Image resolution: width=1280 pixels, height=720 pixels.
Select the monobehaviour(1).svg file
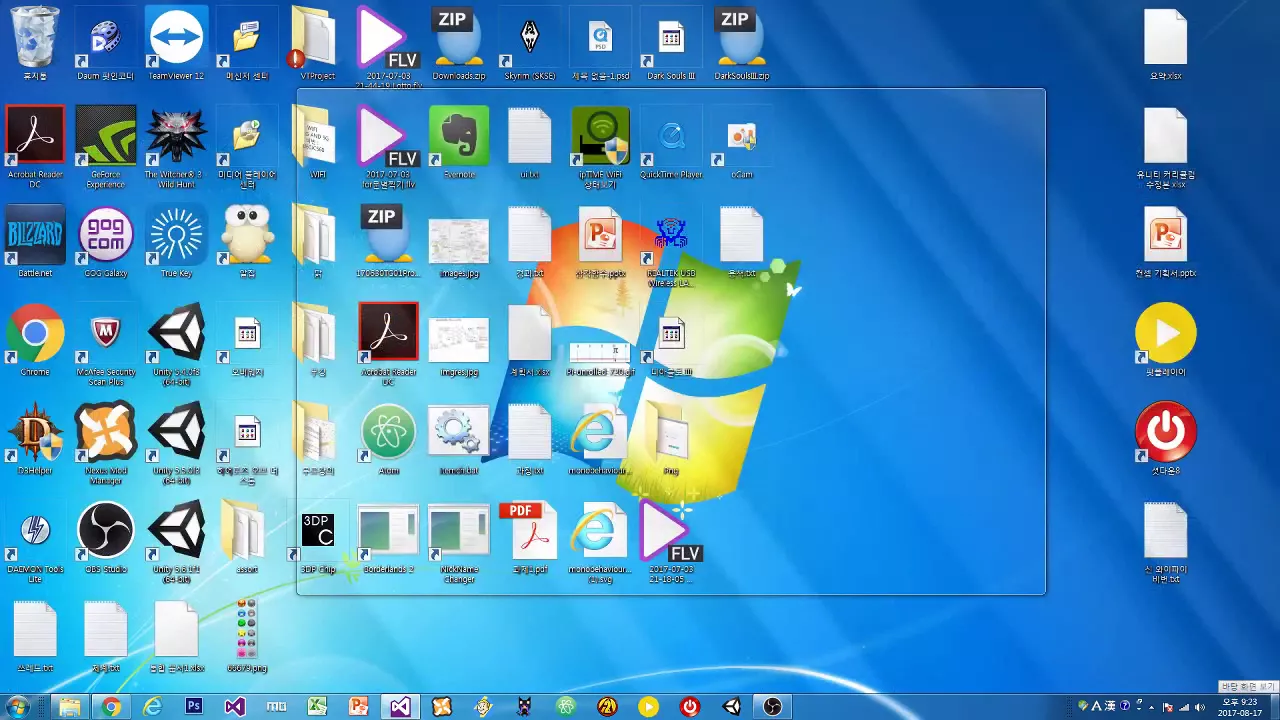(600, 541)
